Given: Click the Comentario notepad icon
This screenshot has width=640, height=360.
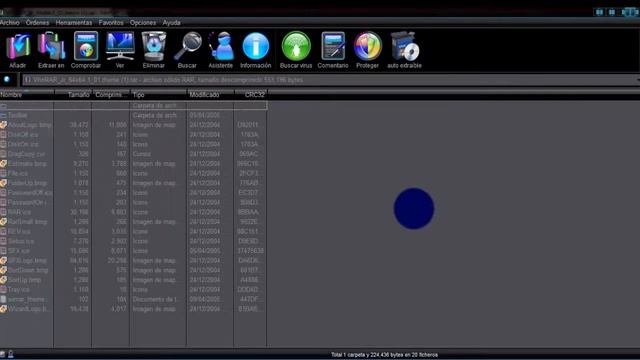Looking at the screenshot, I should [x=333, y=46].
